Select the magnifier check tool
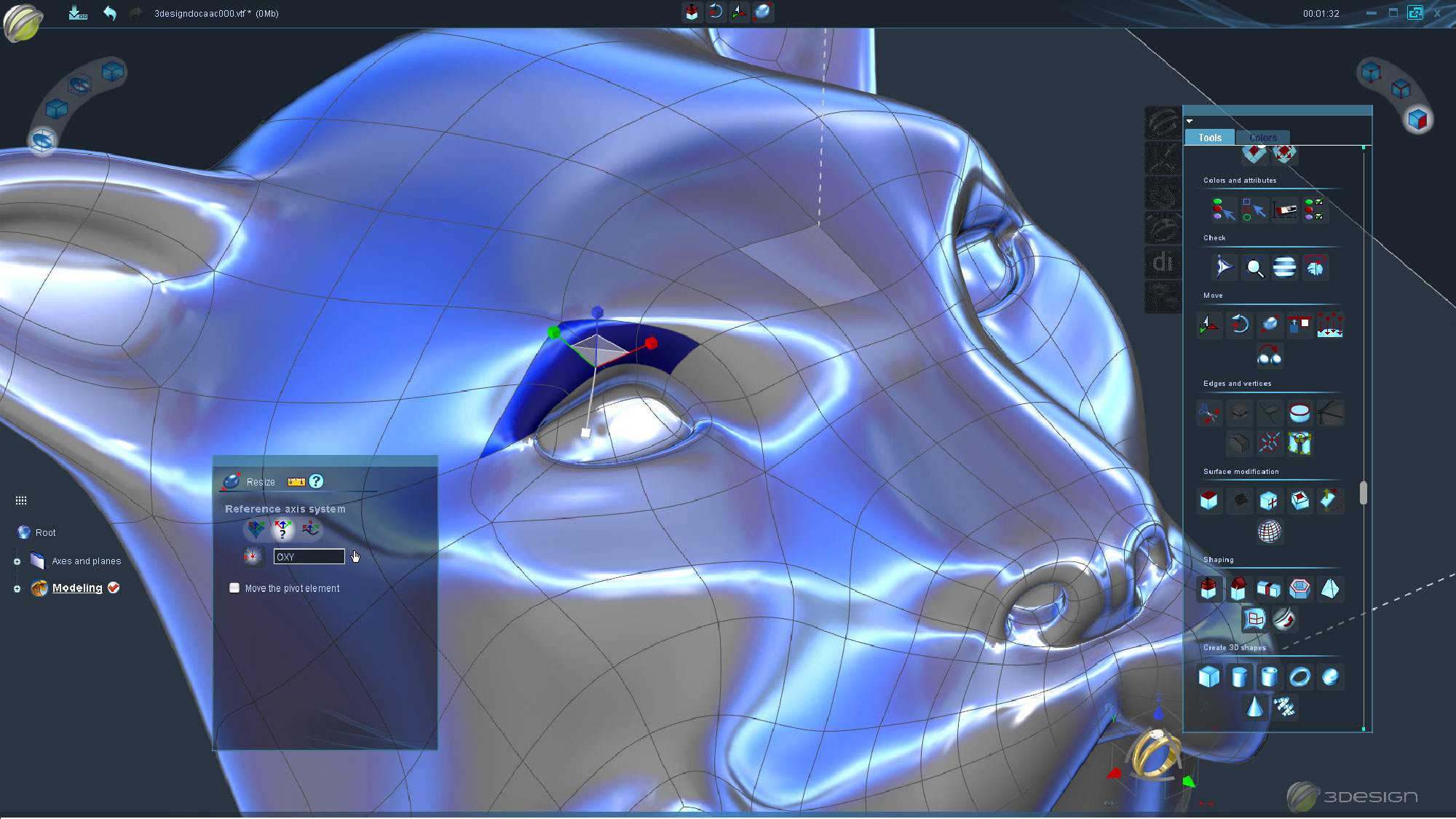The width and height of the screenshot is (1456, 819). (1254, 268)
